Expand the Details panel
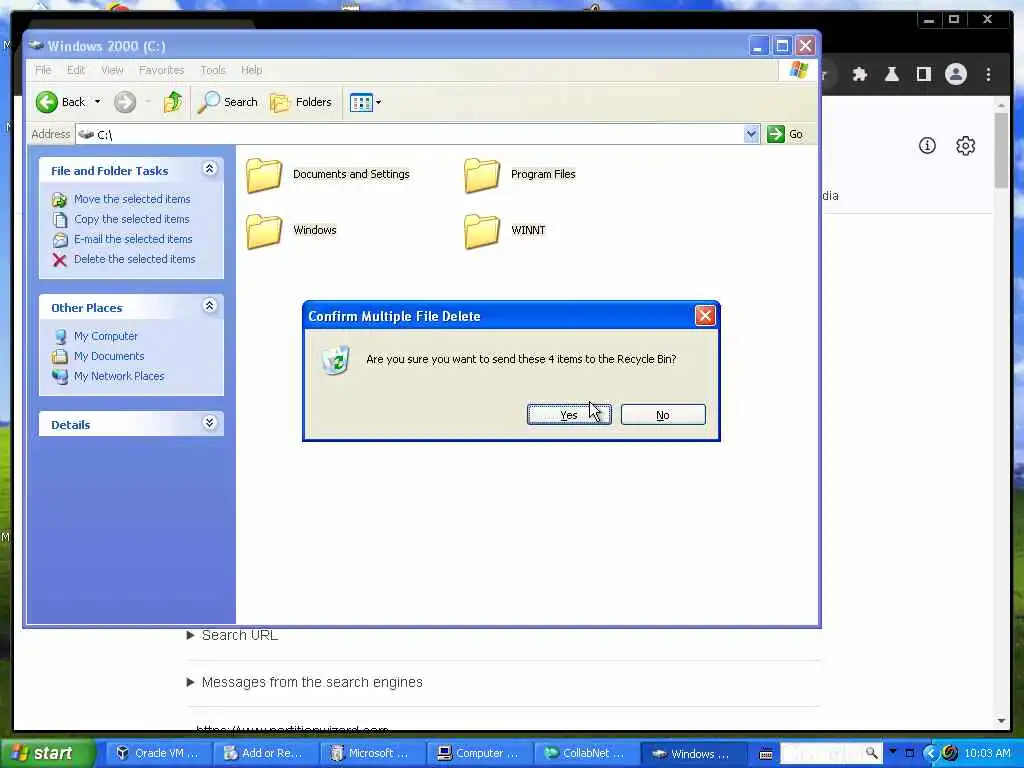 pos(210,423)
